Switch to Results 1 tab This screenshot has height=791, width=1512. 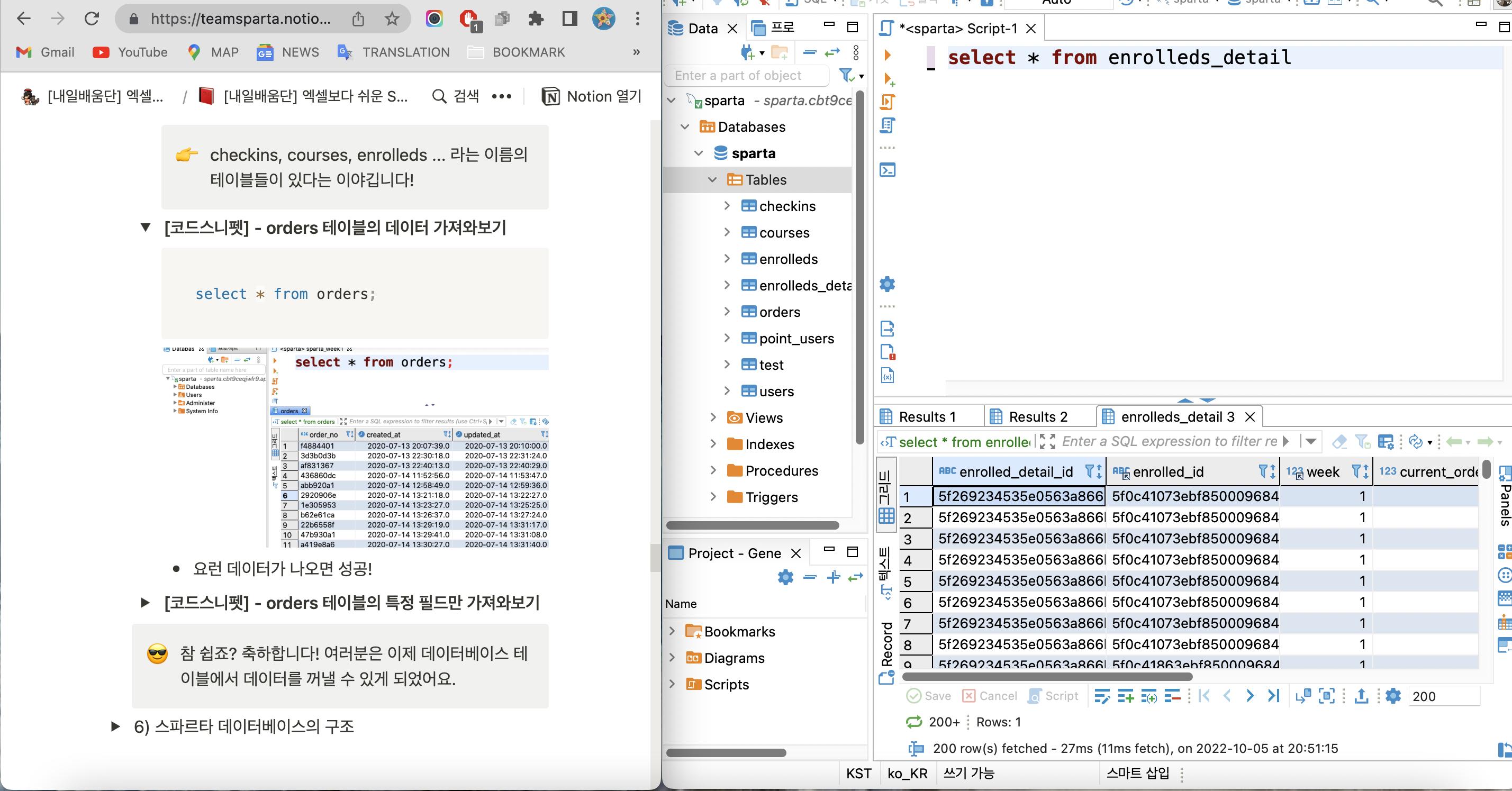927,416
